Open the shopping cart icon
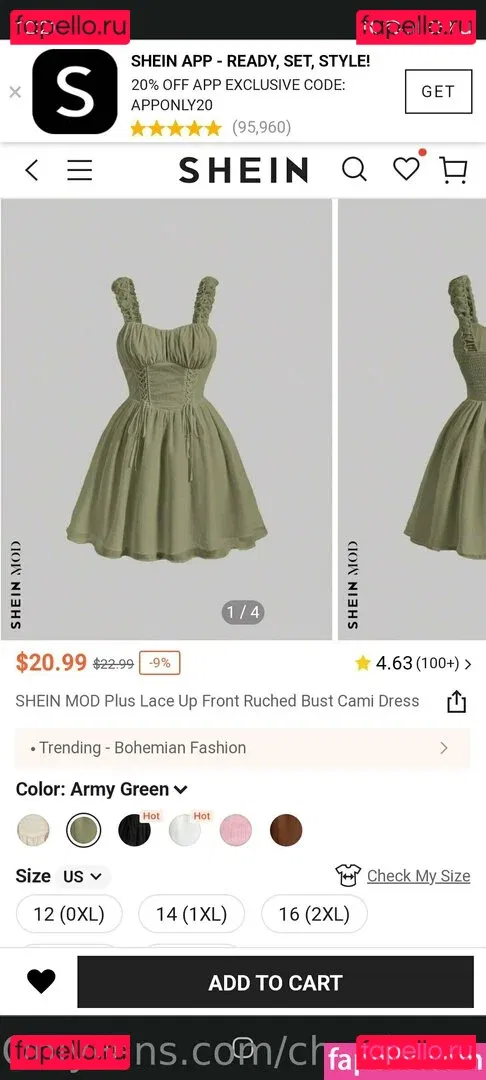Viewport: 486px width, 1080px height. pyautogui.click(x=454, y=169)
